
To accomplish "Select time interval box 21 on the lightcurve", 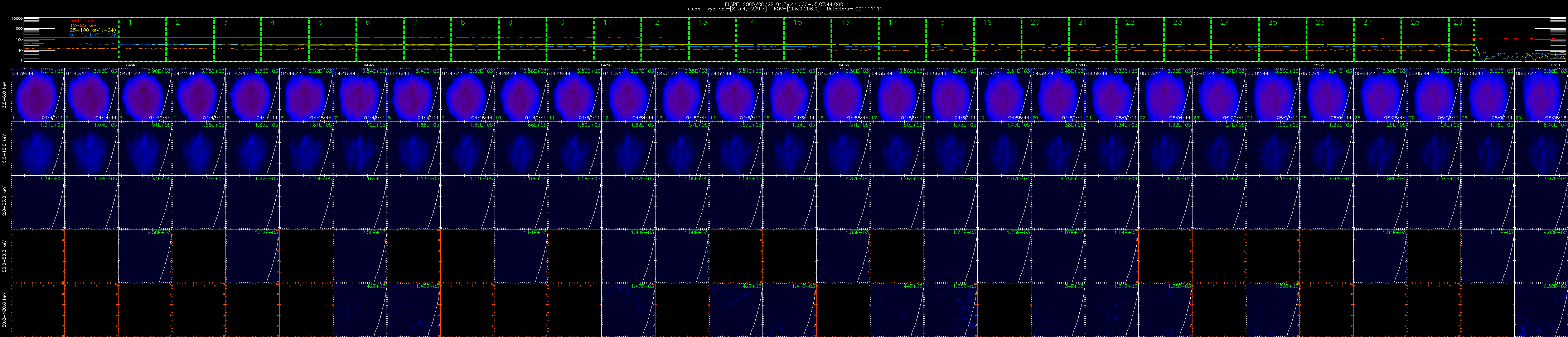I will pyautogui.click(x=1092, y=39).
